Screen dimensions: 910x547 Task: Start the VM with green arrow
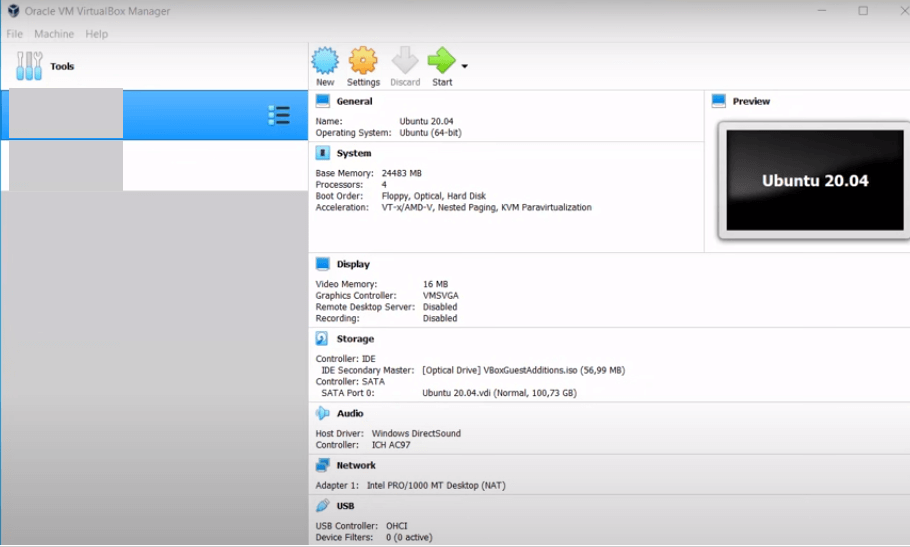[x=442, y=60]
